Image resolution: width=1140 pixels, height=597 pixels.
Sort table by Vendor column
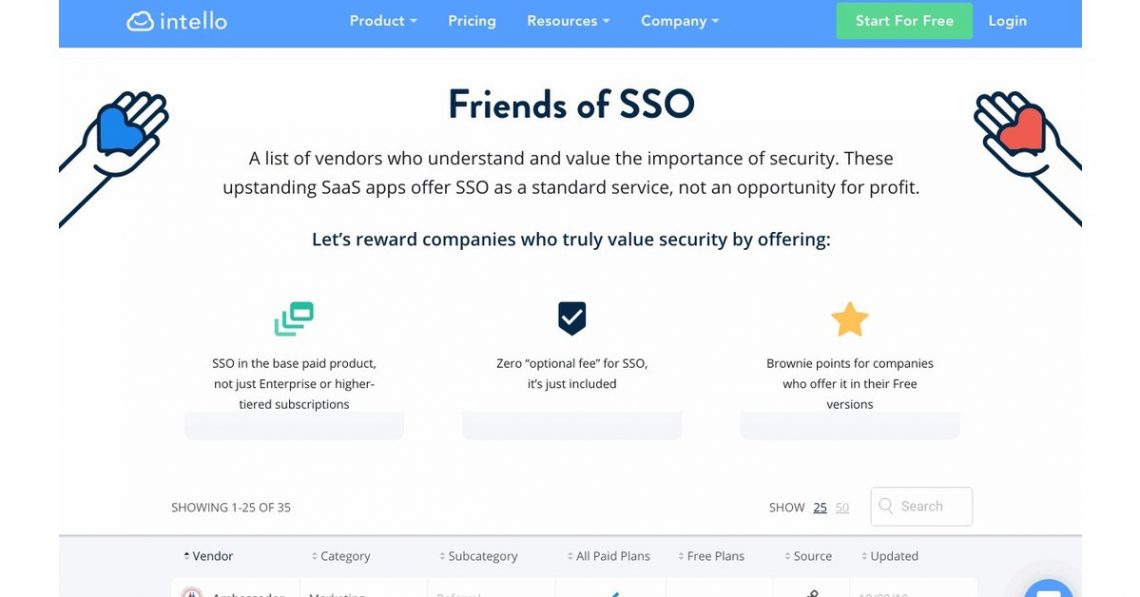[x=212, y=556]
